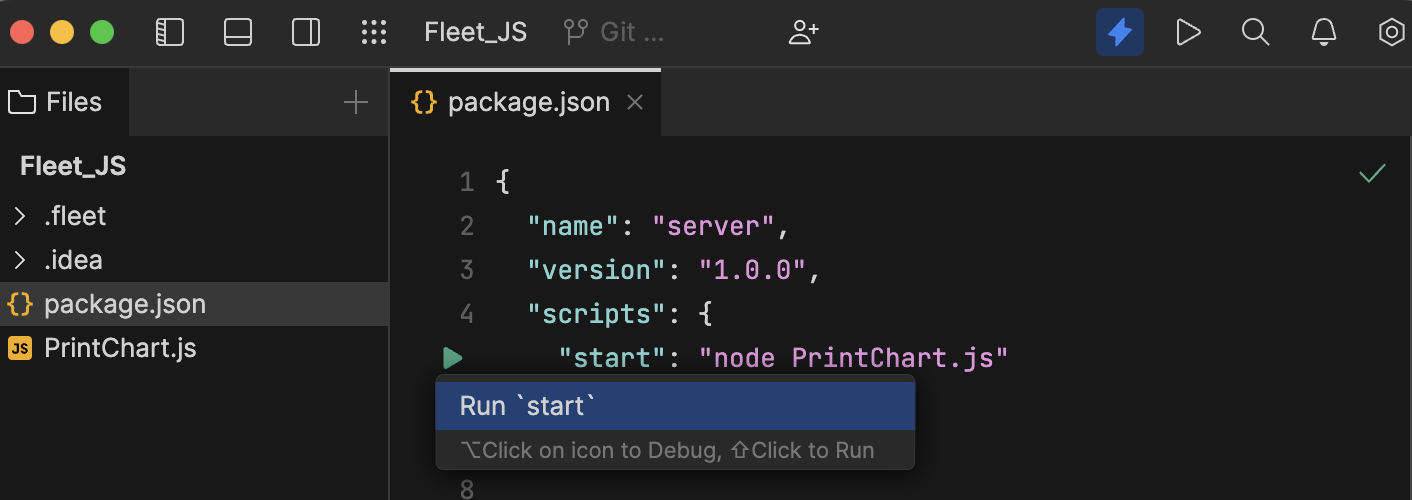Toggle the bottom panel
The image size is (1412, 500).
point(238,33)
